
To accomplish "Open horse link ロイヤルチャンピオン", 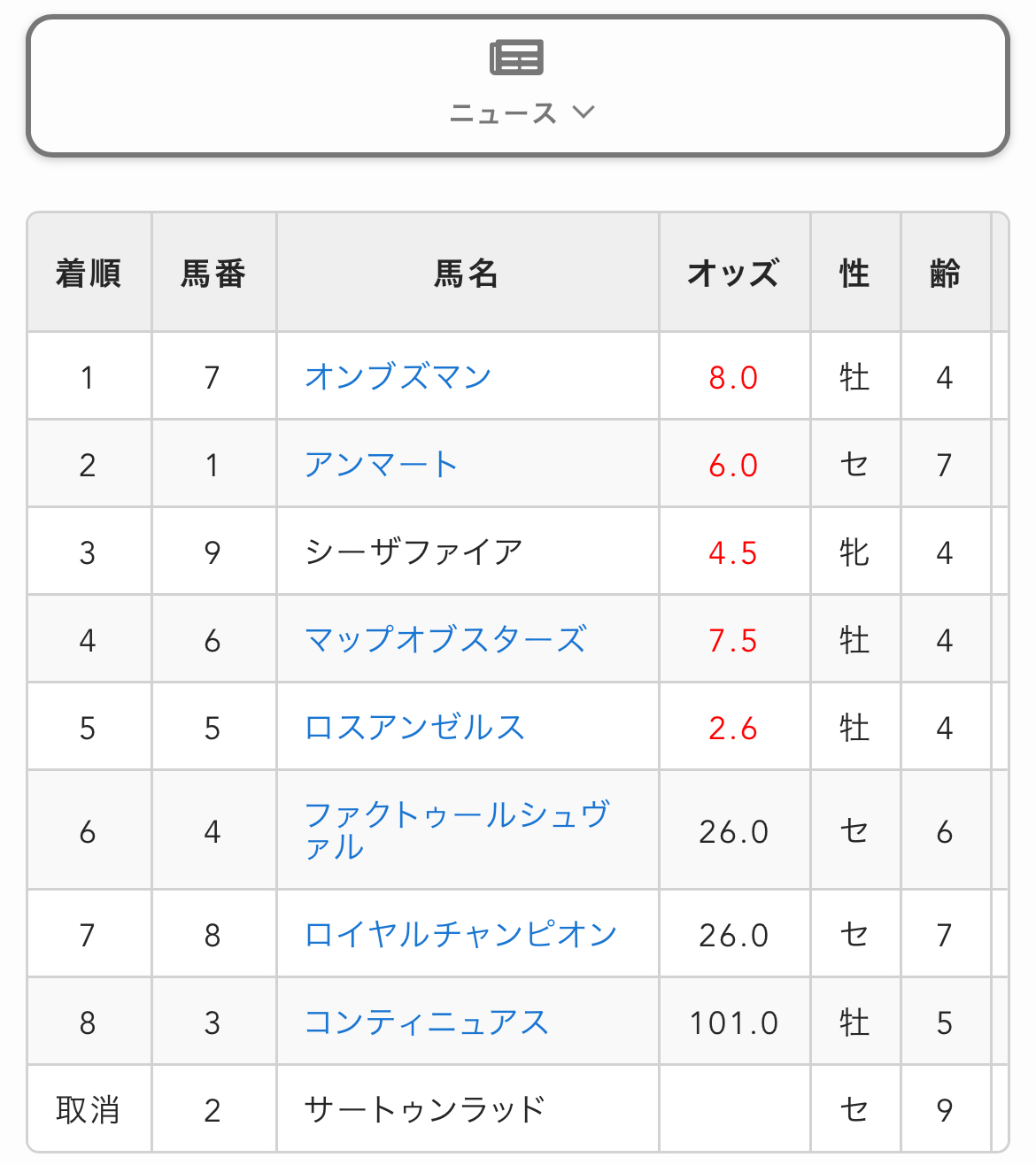I will [460, 935].
